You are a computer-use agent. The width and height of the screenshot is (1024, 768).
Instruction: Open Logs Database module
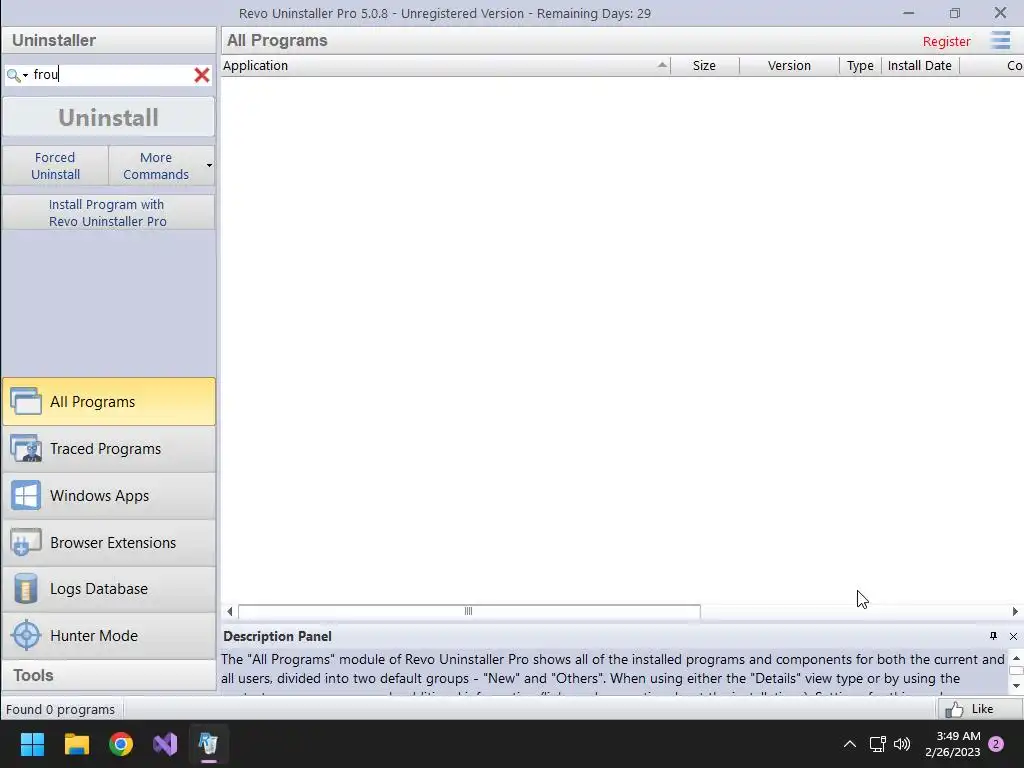tap(108, 588)
